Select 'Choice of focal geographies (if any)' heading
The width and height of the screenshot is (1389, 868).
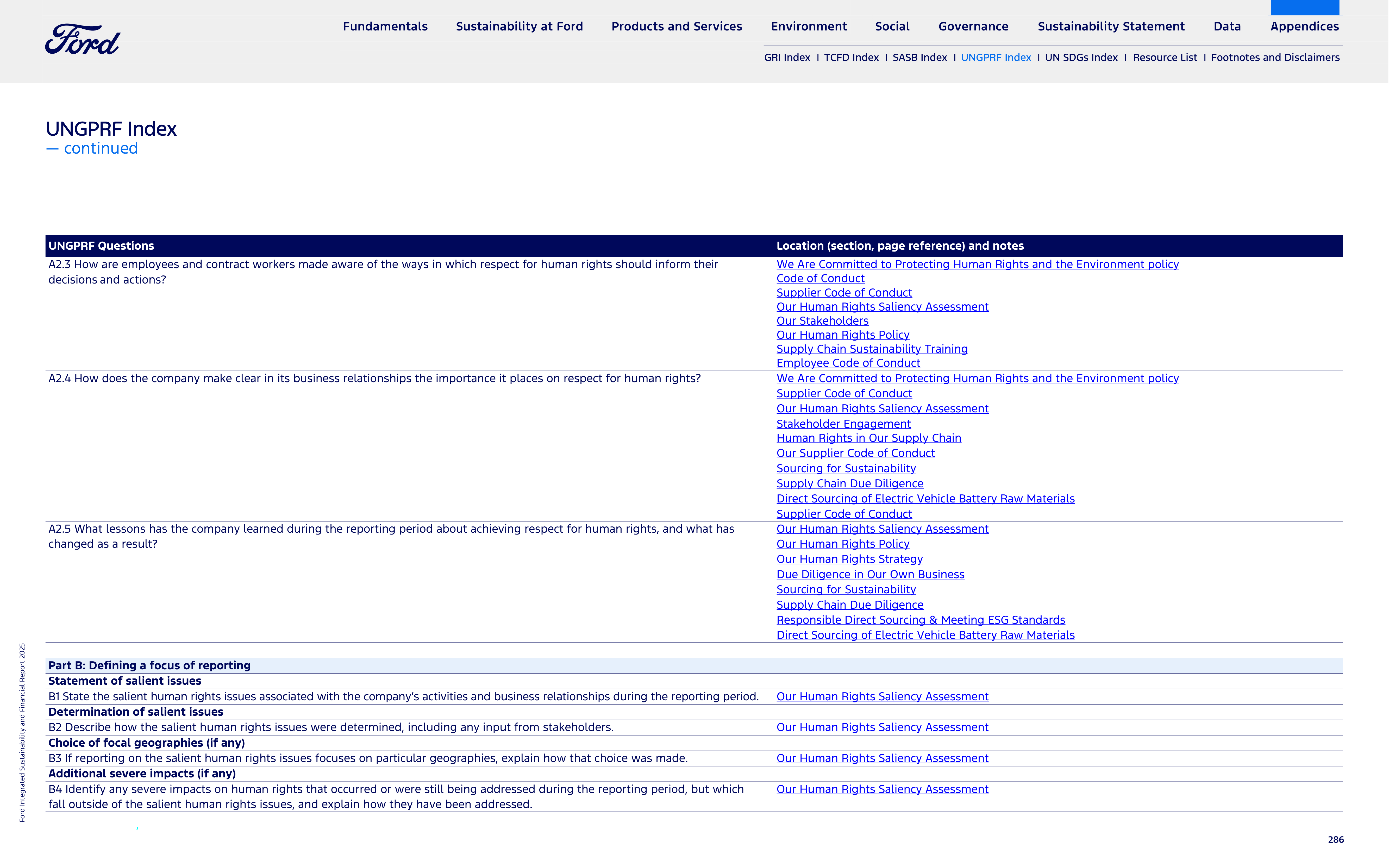pyautogui.click(x=146, y=743)
